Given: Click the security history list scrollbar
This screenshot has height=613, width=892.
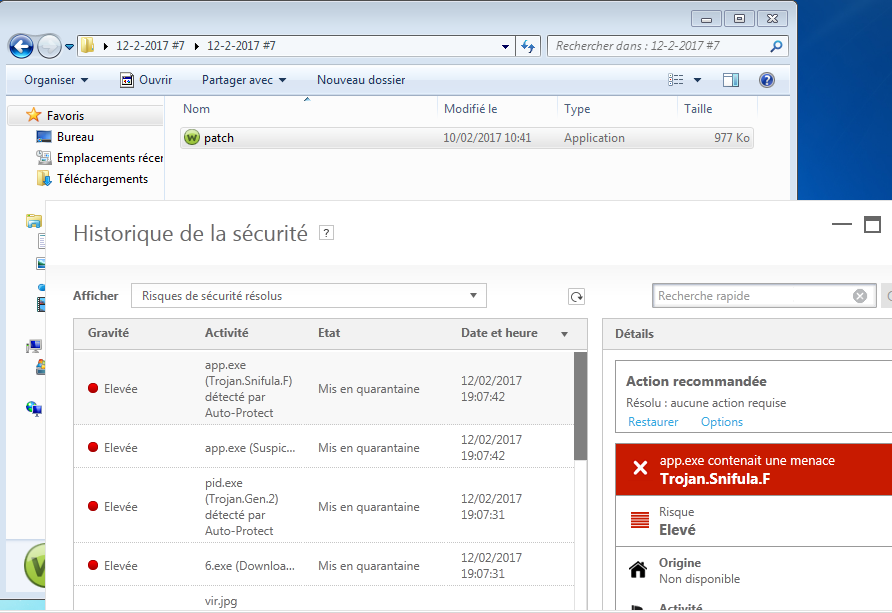Looking at the screenshot, I should pyautogui.click(x=580, y=406).
